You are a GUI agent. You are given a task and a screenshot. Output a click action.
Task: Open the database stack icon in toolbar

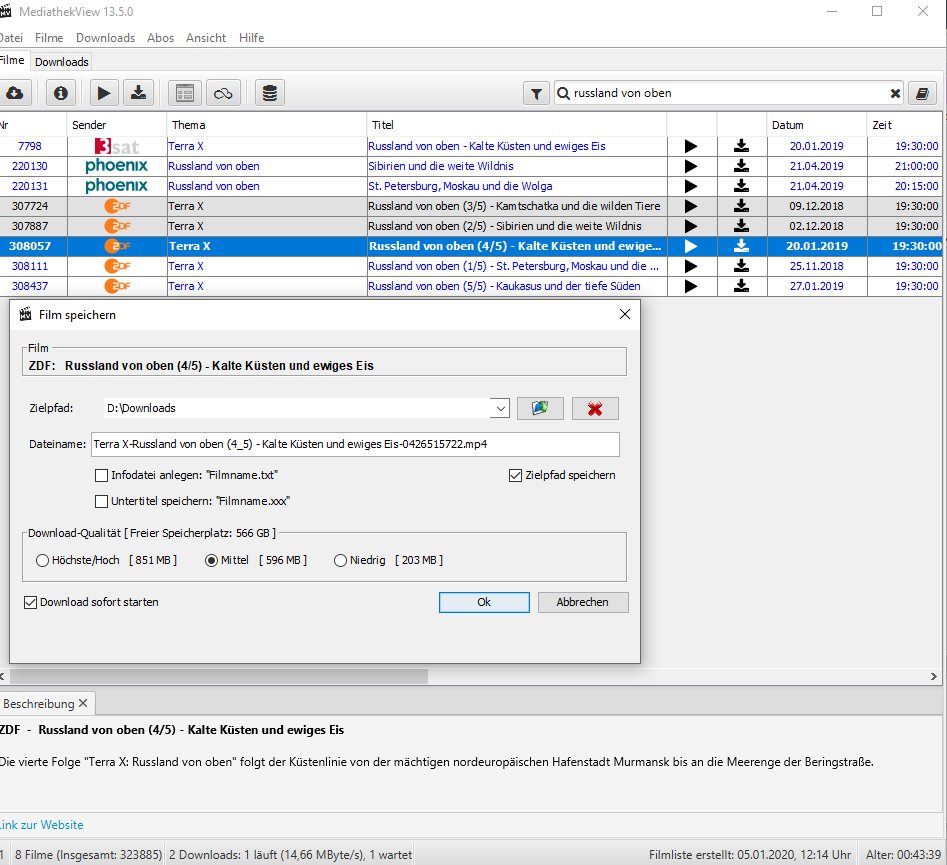269,93
